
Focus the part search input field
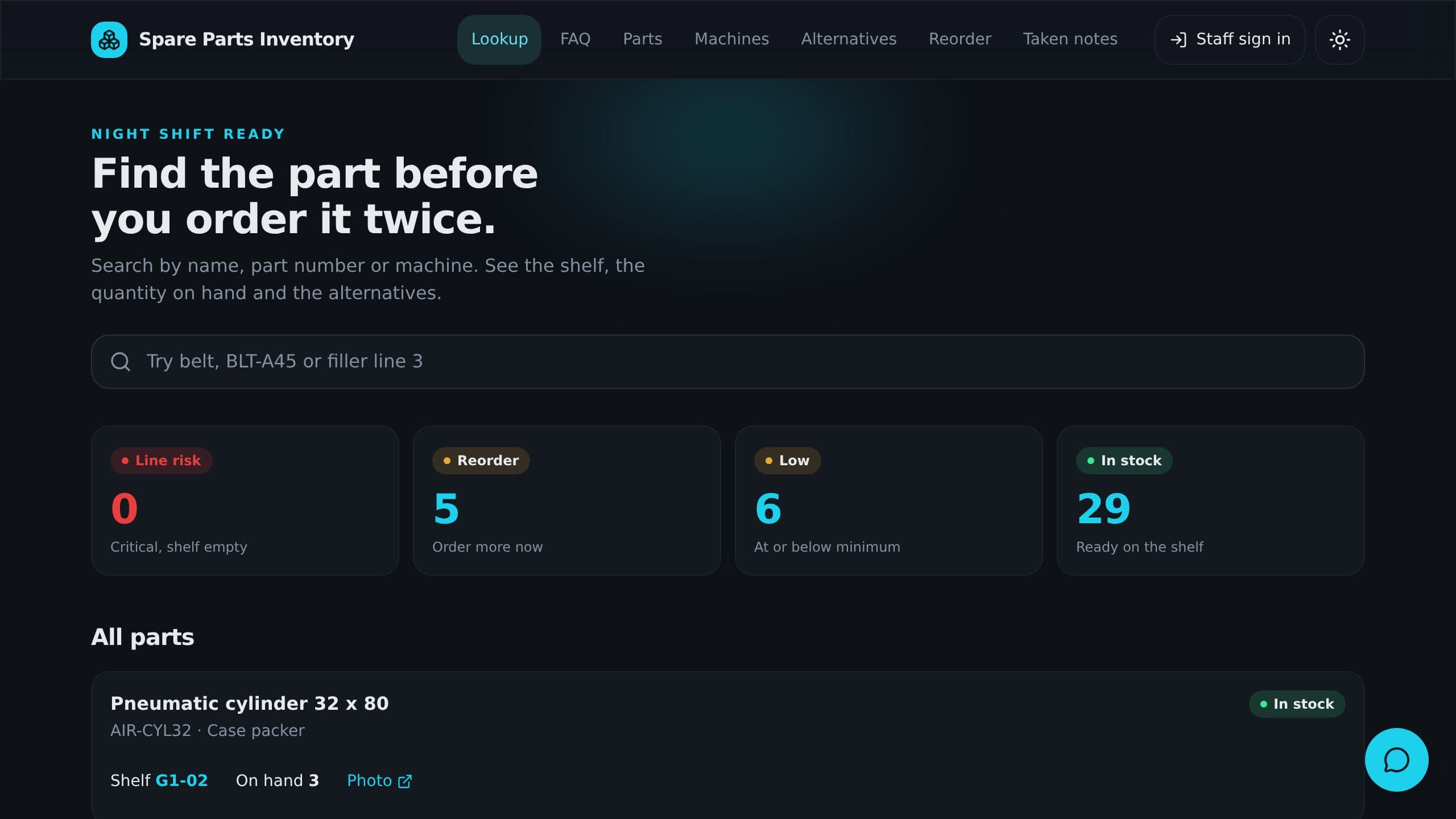tap(727, 361)
